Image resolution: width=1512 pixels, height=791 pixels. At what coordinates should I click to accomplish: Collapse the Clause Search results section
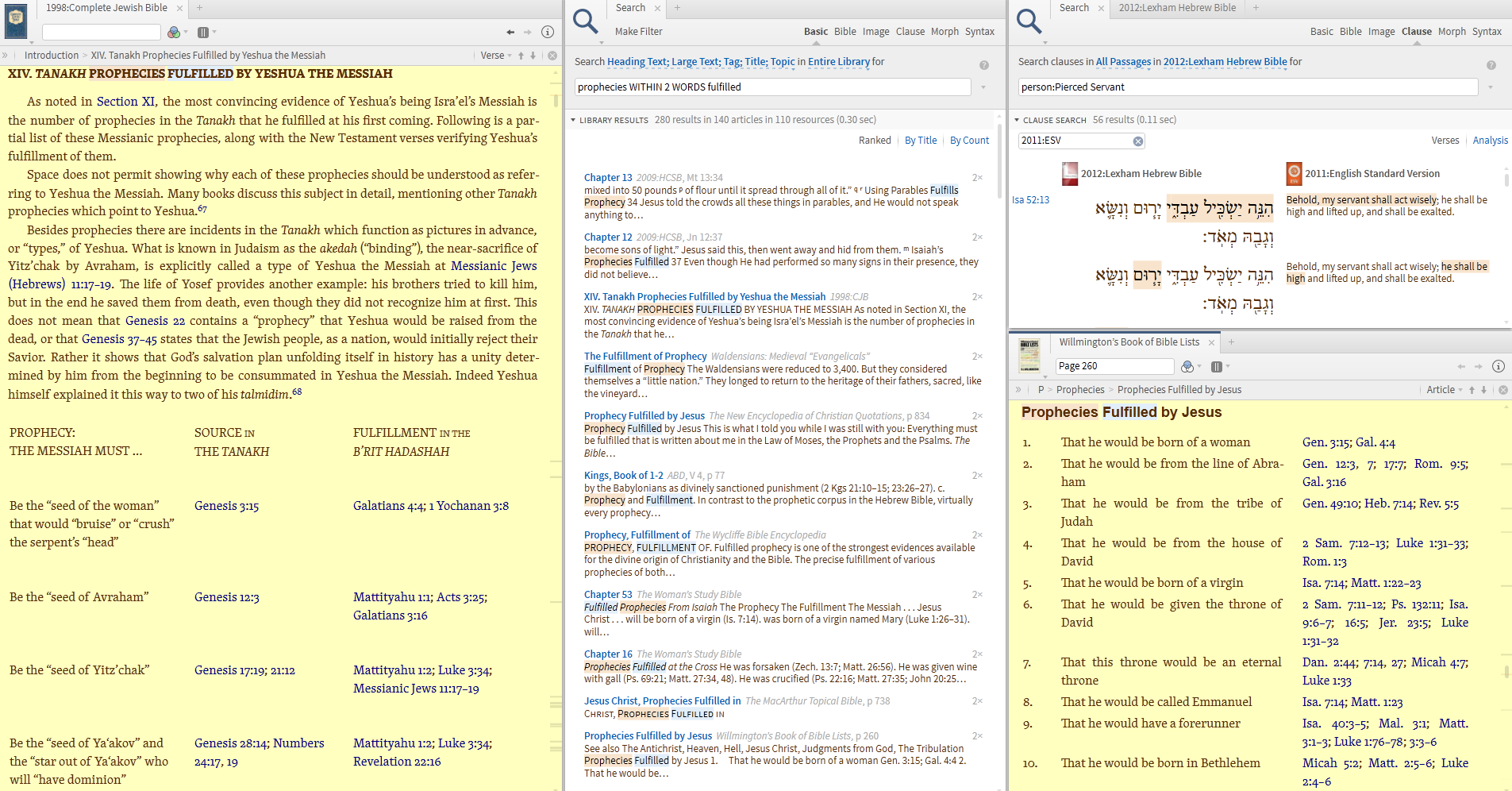coord(1017,121)
